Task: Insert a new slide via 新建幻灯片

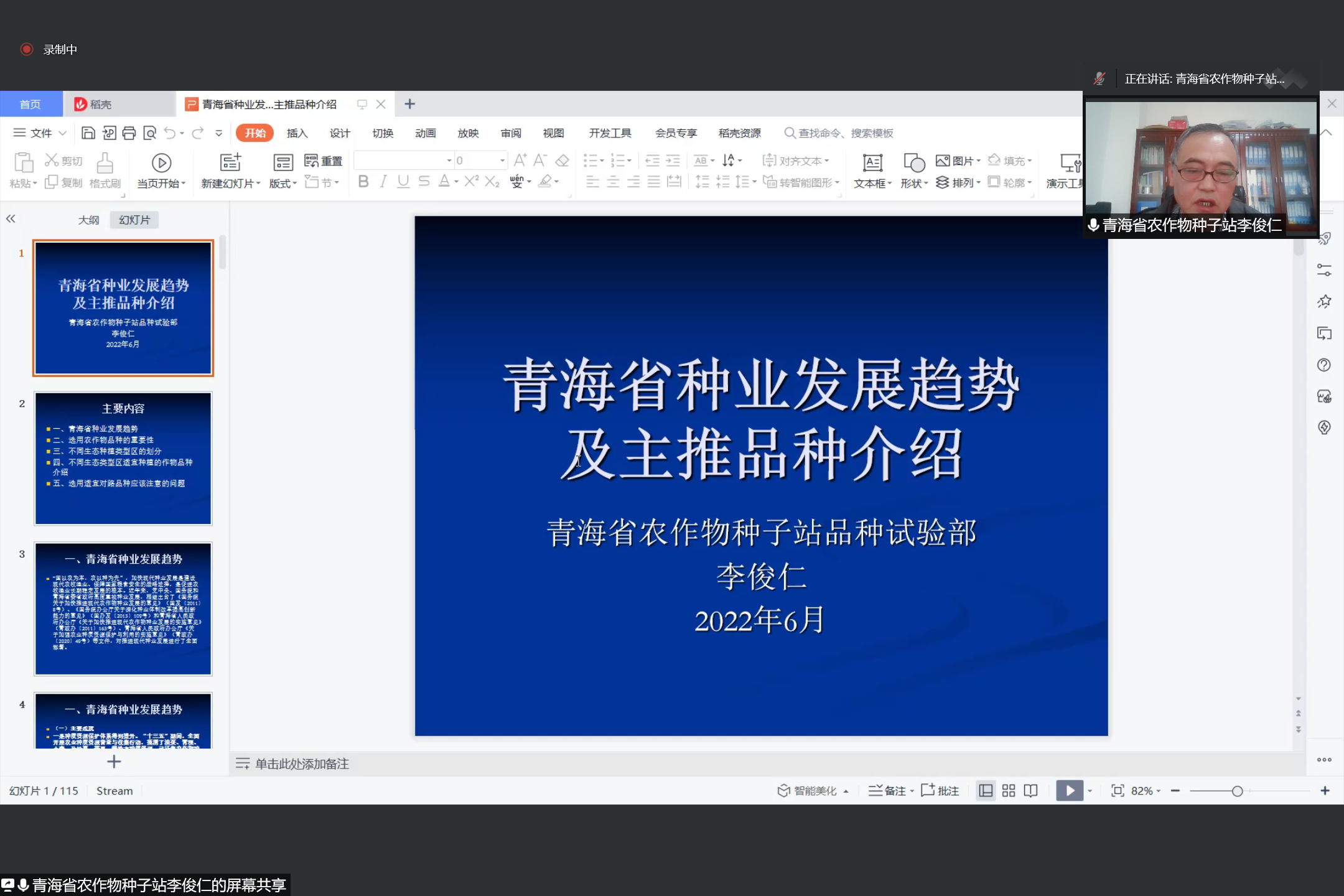Action: coord(231,170)
